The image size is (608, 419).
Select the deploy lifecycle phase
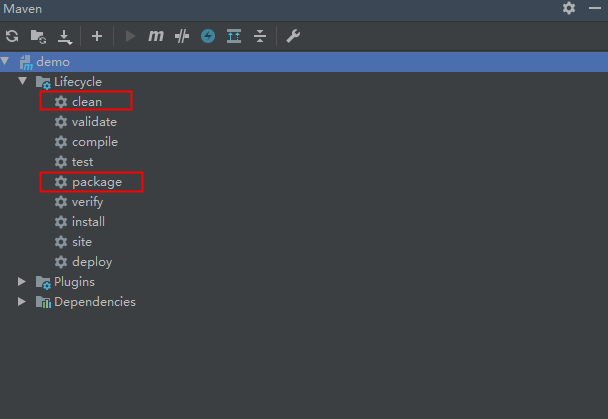point(83,262)
